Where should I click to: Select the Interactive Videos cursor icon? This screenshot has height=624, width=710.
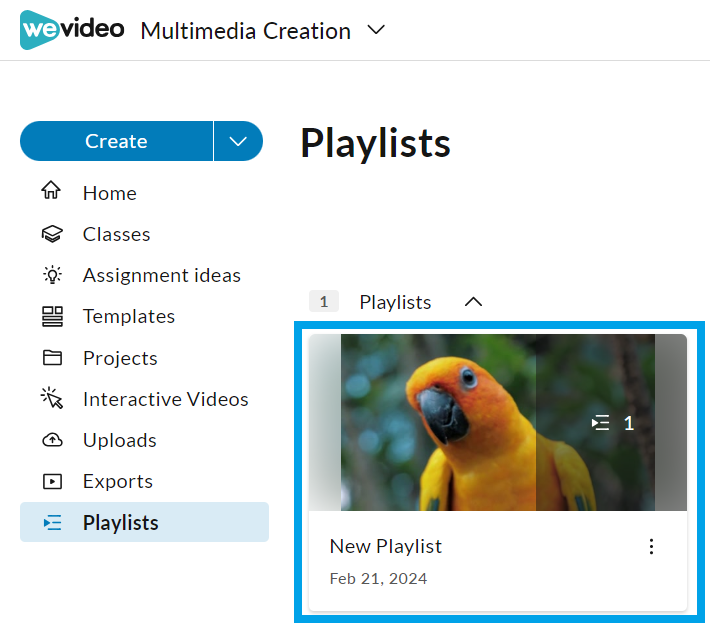pyautogui.click(x=52, y=399)
